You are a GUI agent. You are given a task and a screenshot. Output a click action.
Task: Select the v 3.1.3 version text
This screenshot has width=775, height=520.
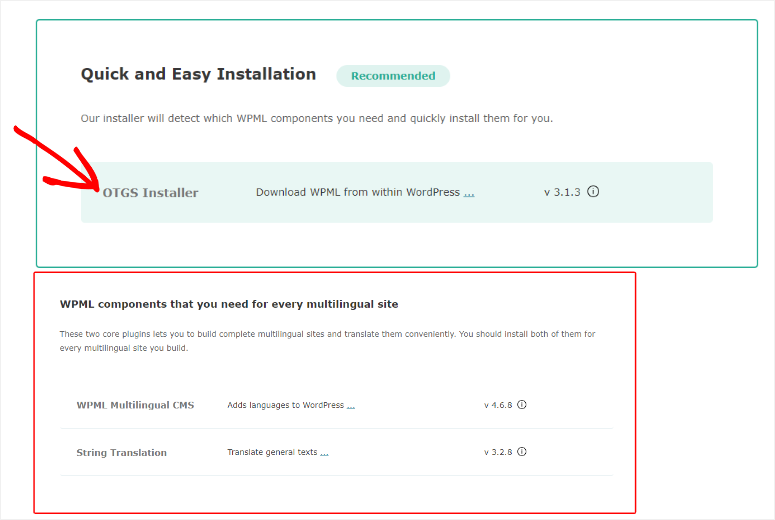[x=562, y=192]
